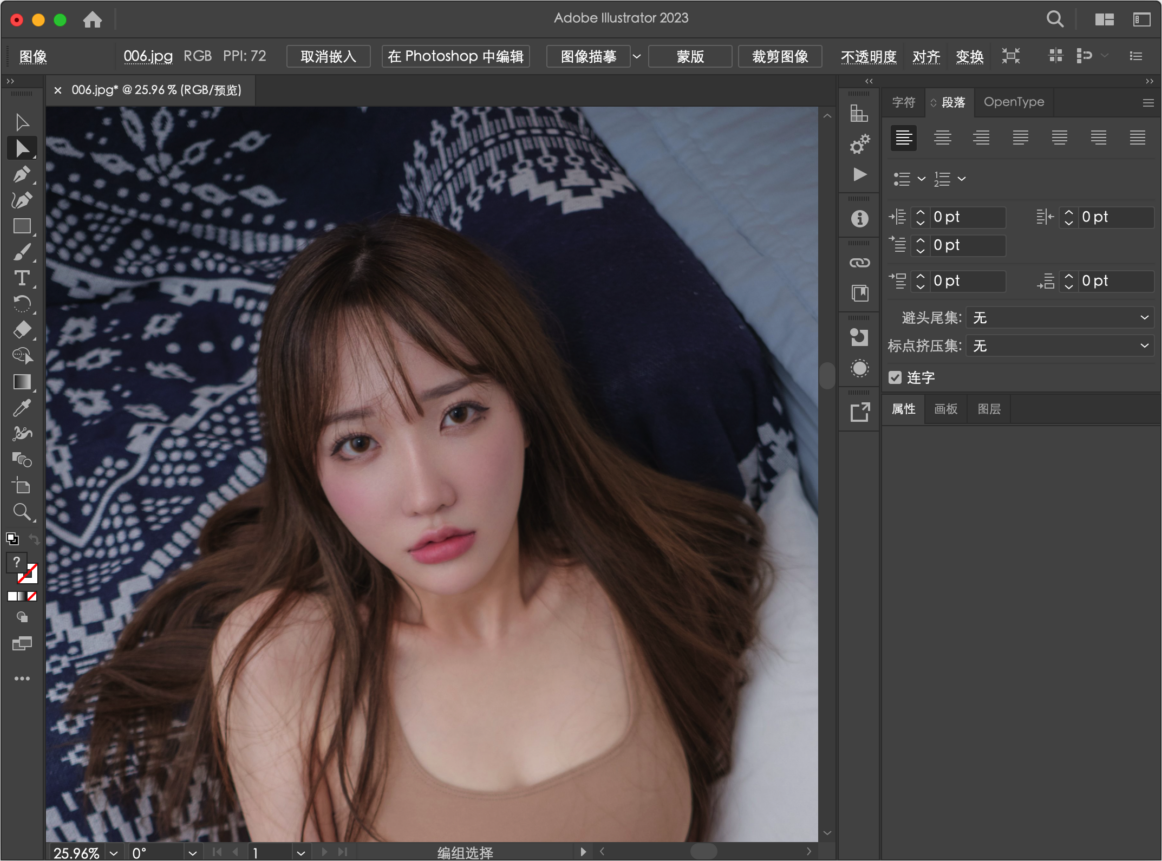Click the Paintbrush tool

point(22,252)
